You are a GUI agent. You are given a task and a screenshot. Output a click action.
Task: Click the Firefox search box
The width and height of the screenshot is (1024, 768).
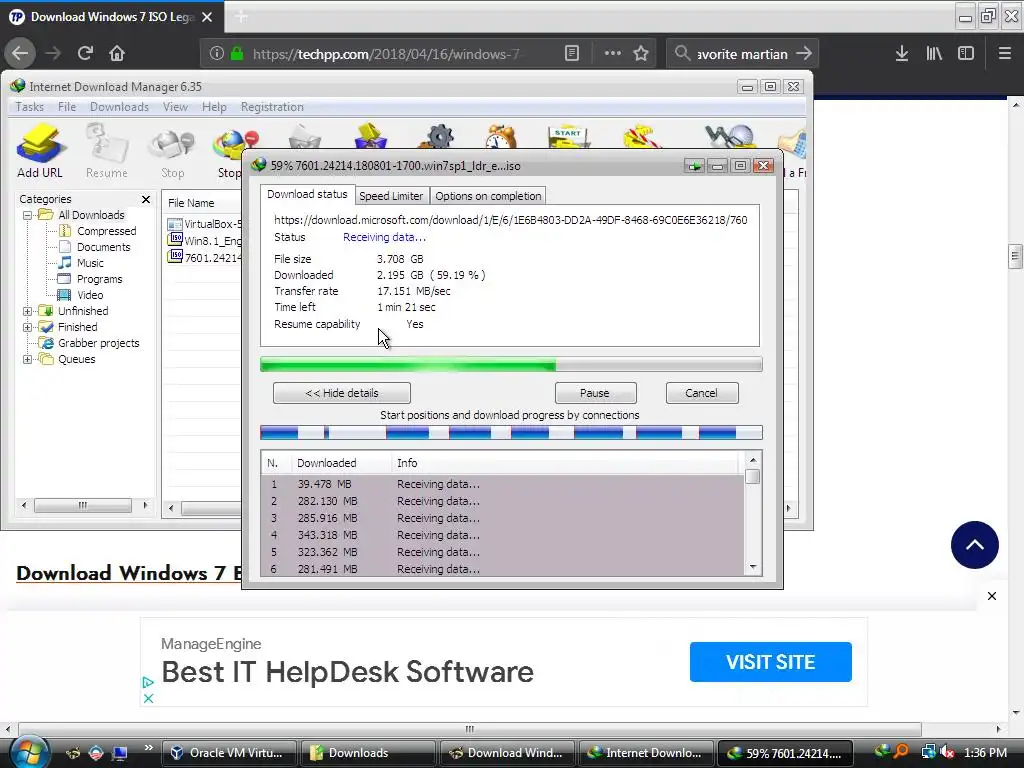pyautogui.click(x=743, y=54)
